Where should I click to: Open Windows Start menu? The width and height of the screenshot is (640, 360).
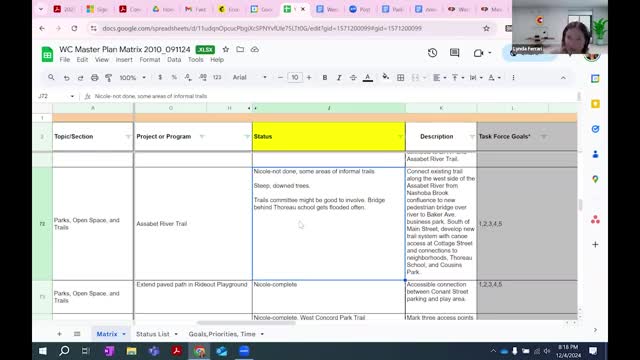pos(42,351)
